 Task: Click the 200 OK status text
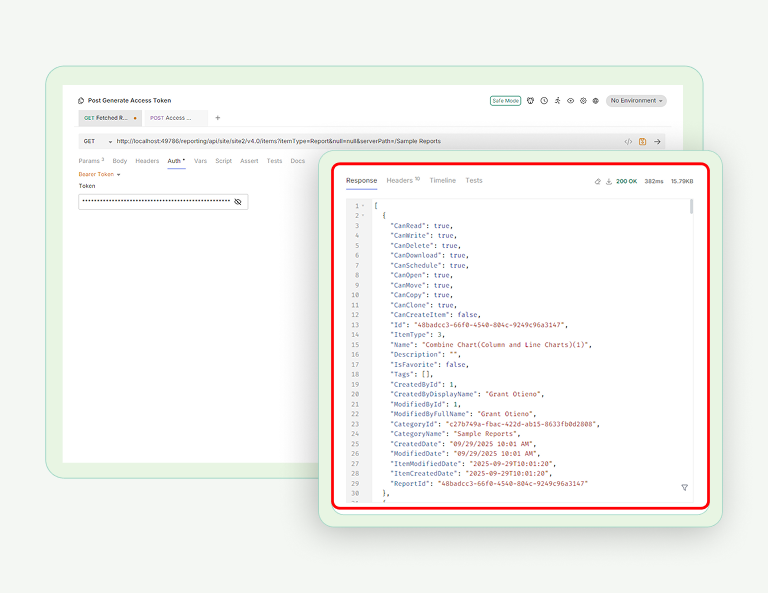point(626,182)
